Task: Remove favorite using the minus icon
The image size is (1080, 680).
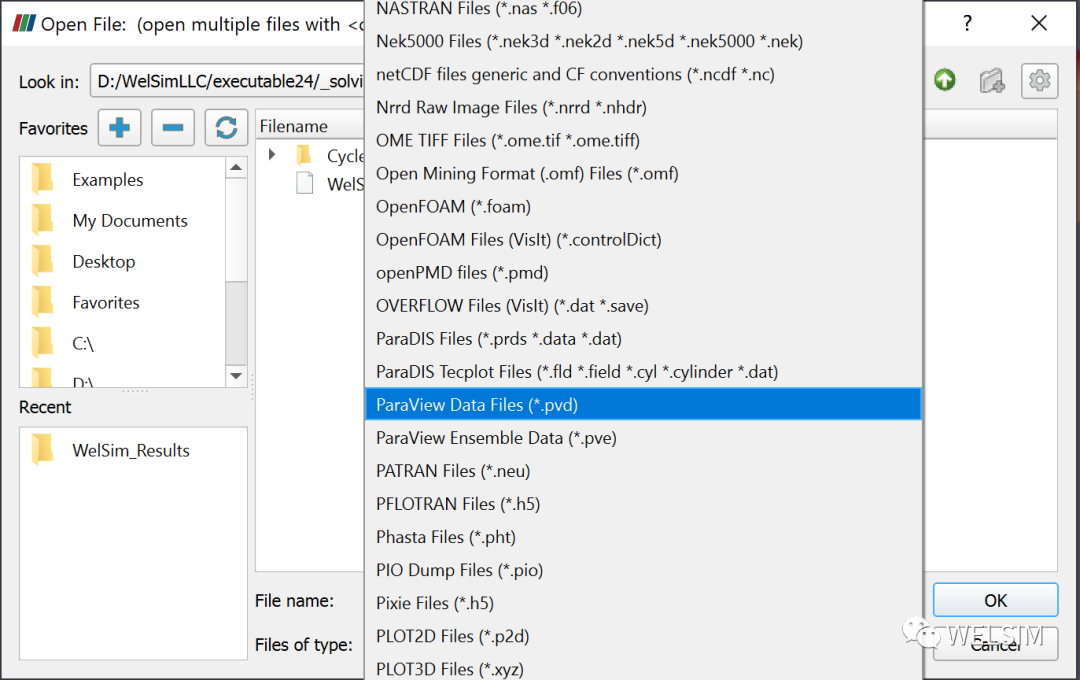Action: [x=172, y=127]
